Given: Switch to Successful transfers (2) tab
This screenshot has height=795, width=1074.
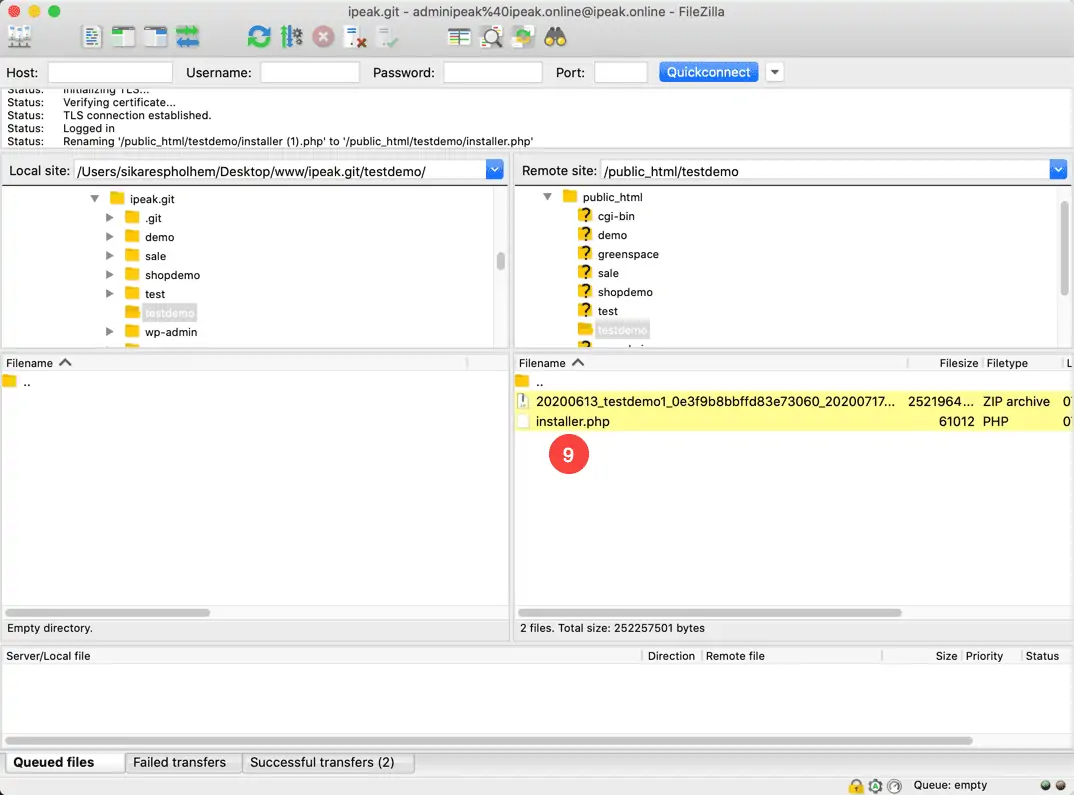Looking at the screenshot, I should tap(322, 762).
